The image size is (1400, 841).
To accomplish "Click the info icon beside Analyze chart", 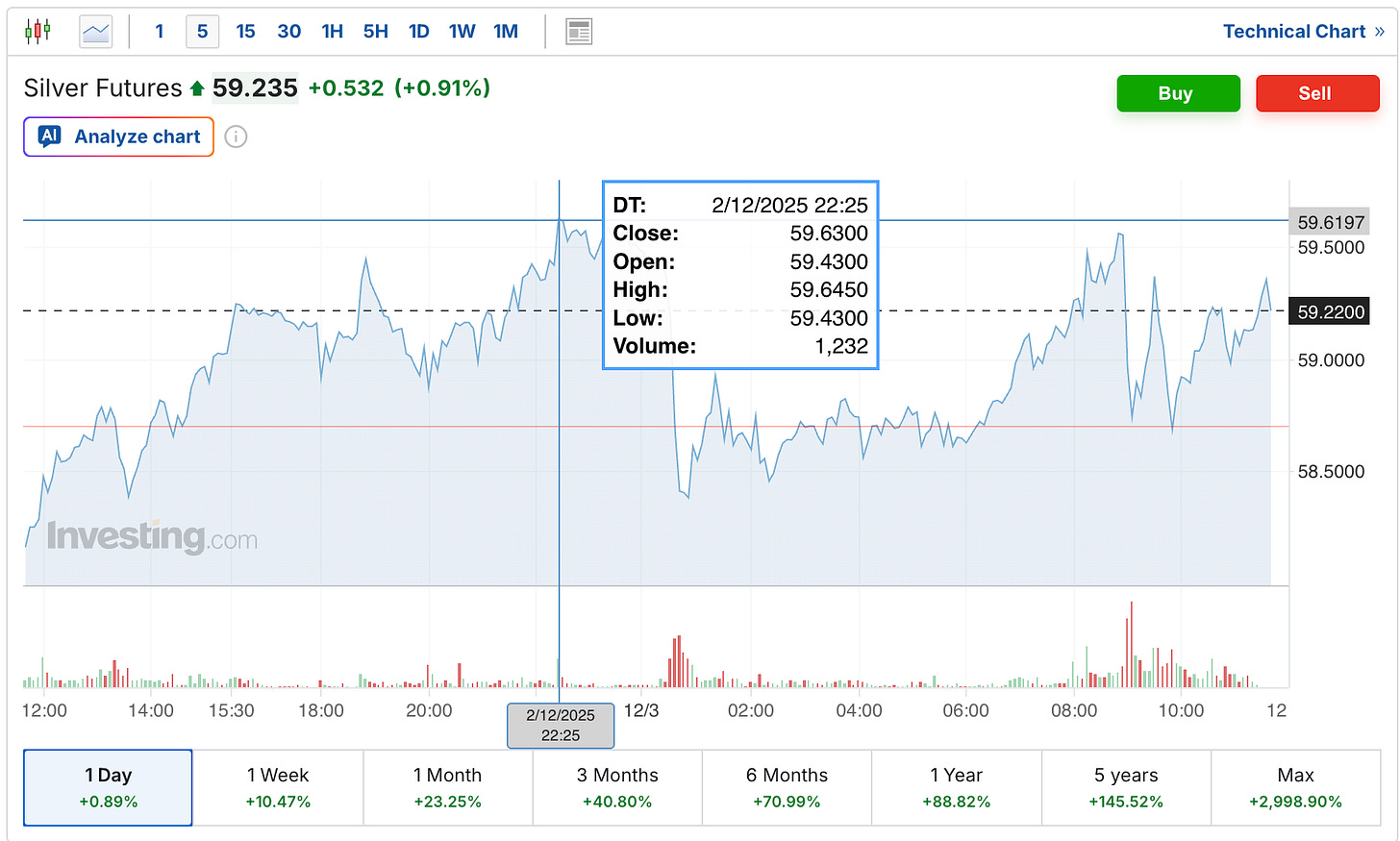I will coord(236,136).
